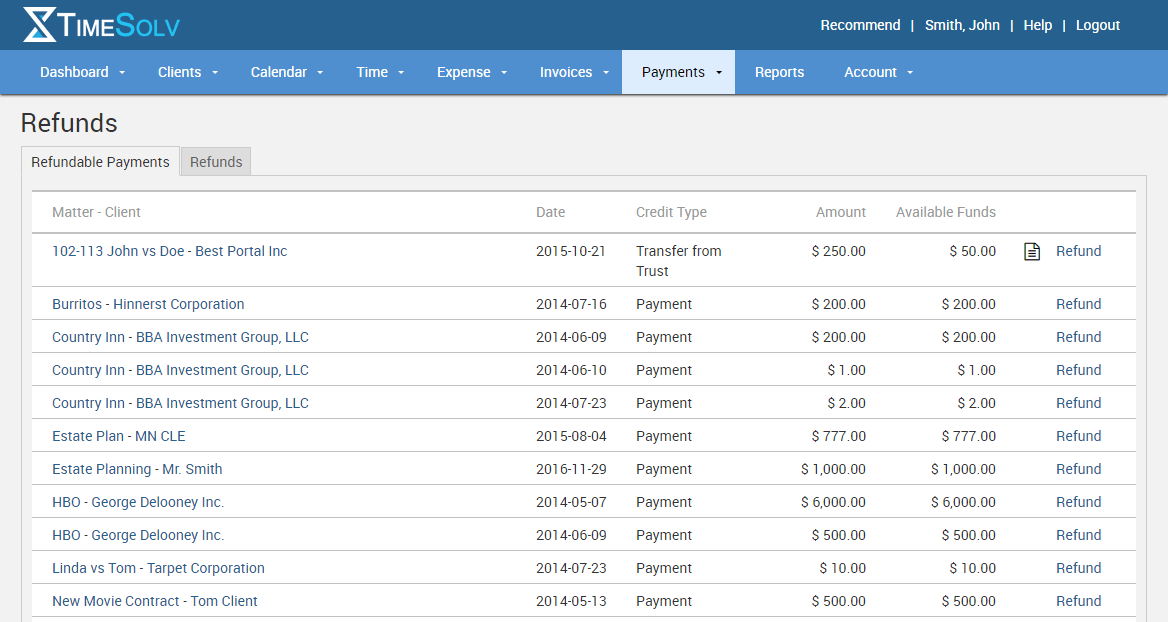This screenshot has height=622, width=1168.
Task: Open the note document icon for John vs Doe
Action: tap(1031, 251)
